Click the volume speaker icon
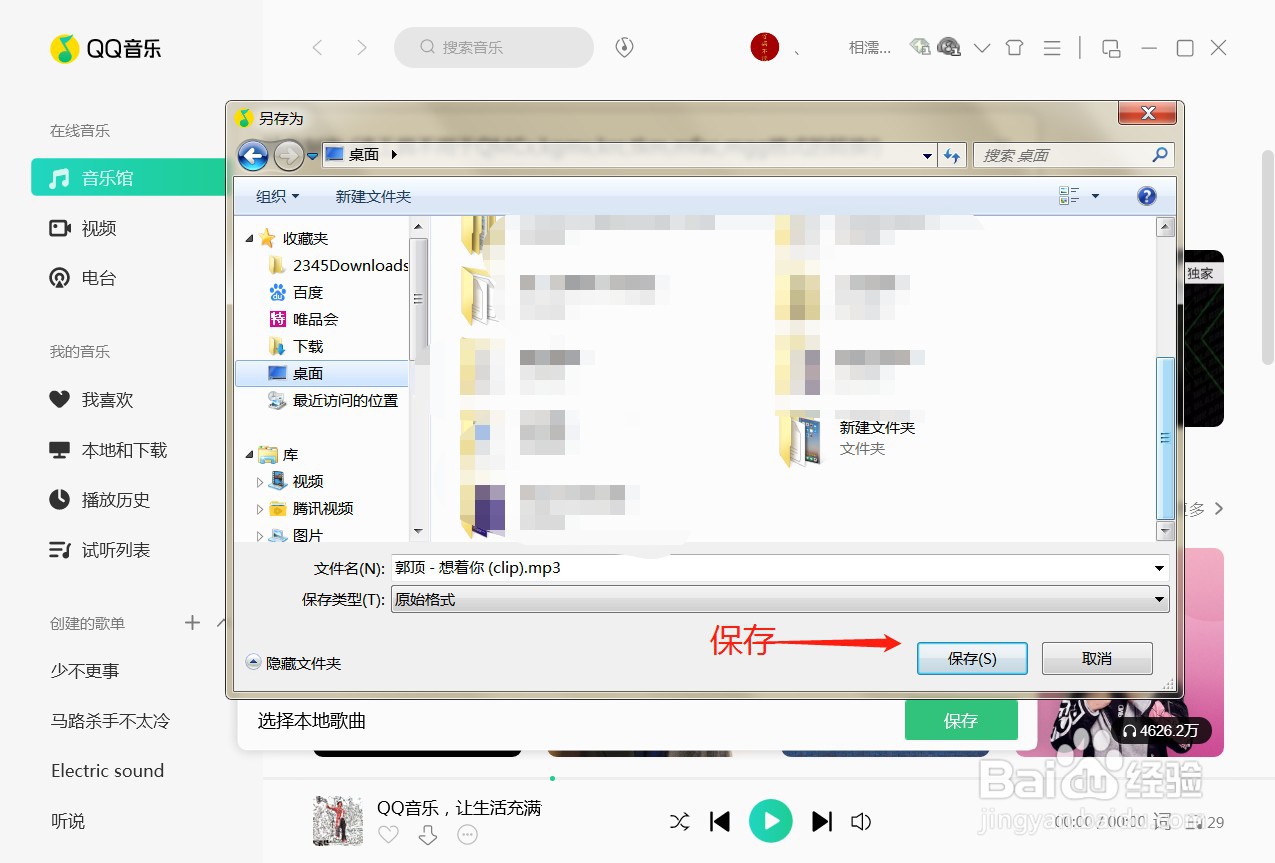 point(861,822)
